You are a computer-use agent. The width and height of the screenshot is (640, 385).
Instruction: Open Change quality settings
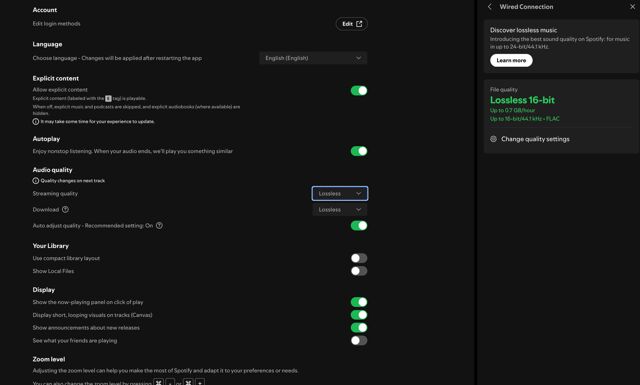click(535, 139)
